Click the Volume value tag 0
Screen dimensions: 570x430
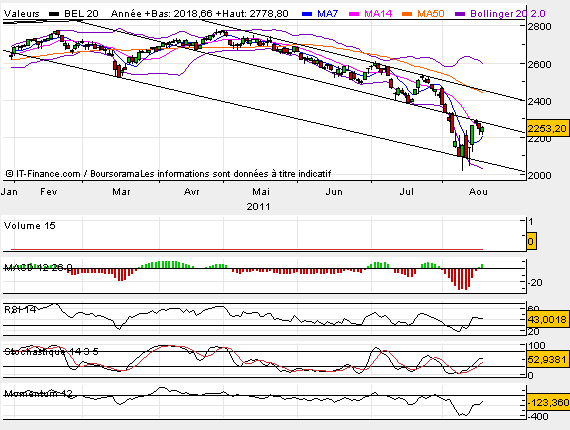(531, 241)
